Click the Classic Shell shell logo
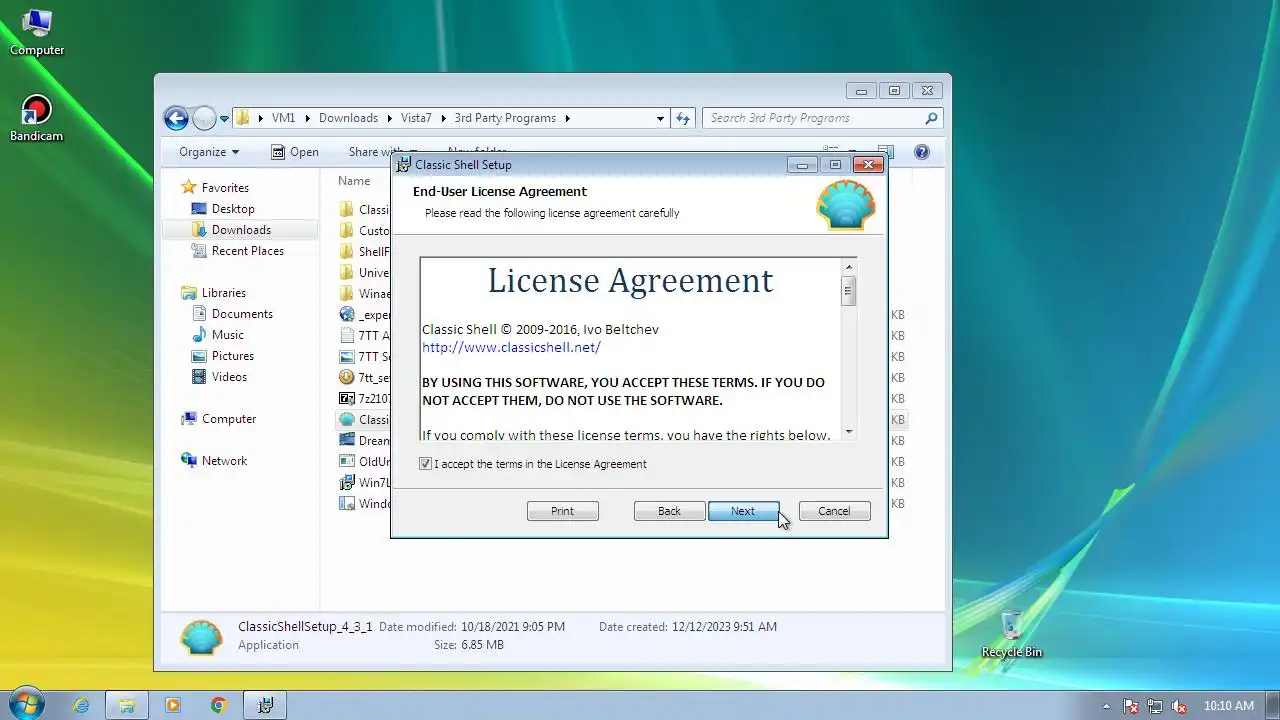 pos(846,205)
